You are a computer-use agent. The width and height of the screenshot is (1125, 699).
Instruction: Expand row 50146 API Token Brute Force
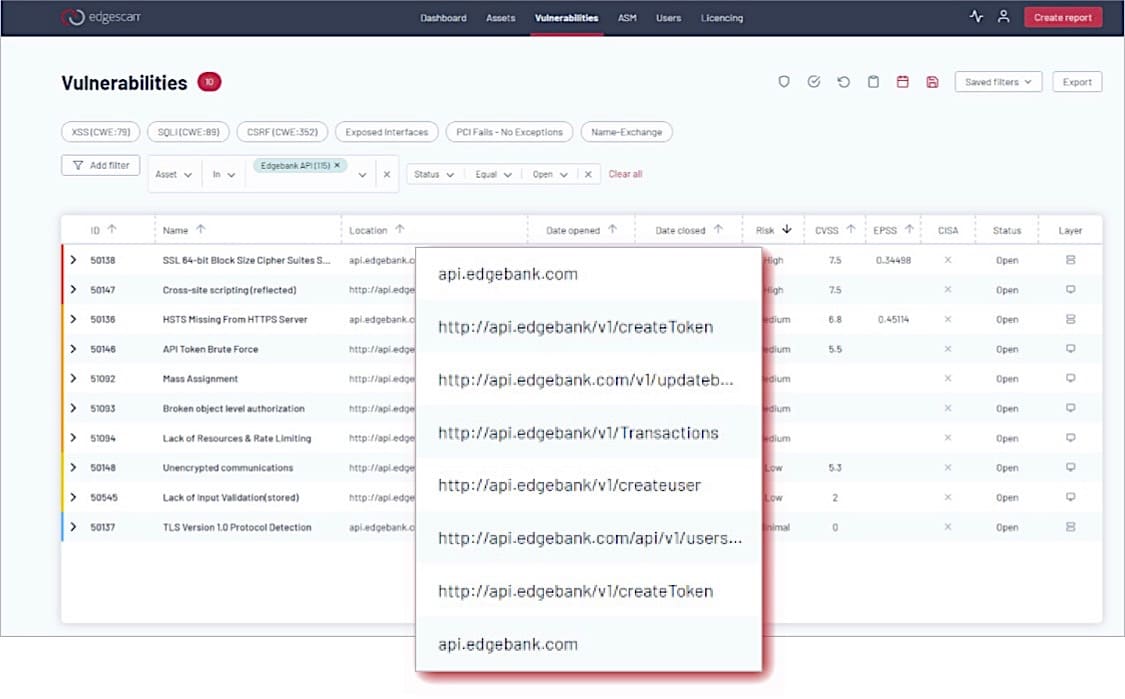73,349
